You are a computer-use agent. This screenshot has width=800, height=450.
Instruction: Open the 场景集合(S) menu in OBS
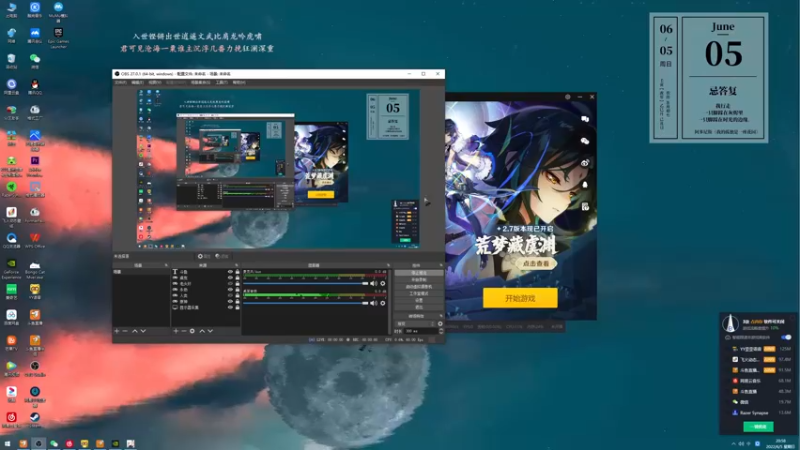click(201, 82)
